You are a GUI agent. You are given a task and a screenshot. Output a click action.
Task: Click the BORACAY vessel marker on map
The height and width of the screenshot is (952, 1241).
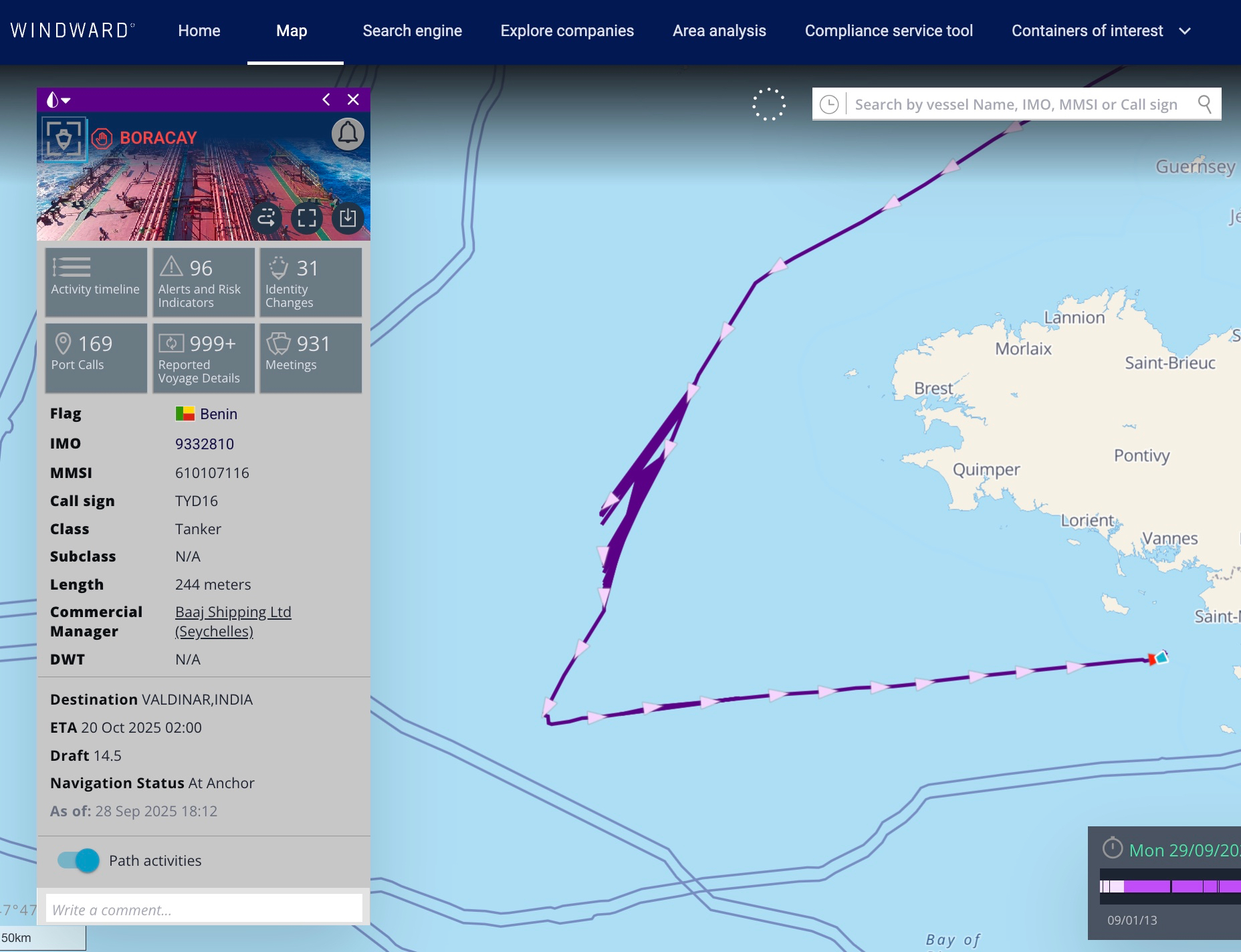(1157, 659)
